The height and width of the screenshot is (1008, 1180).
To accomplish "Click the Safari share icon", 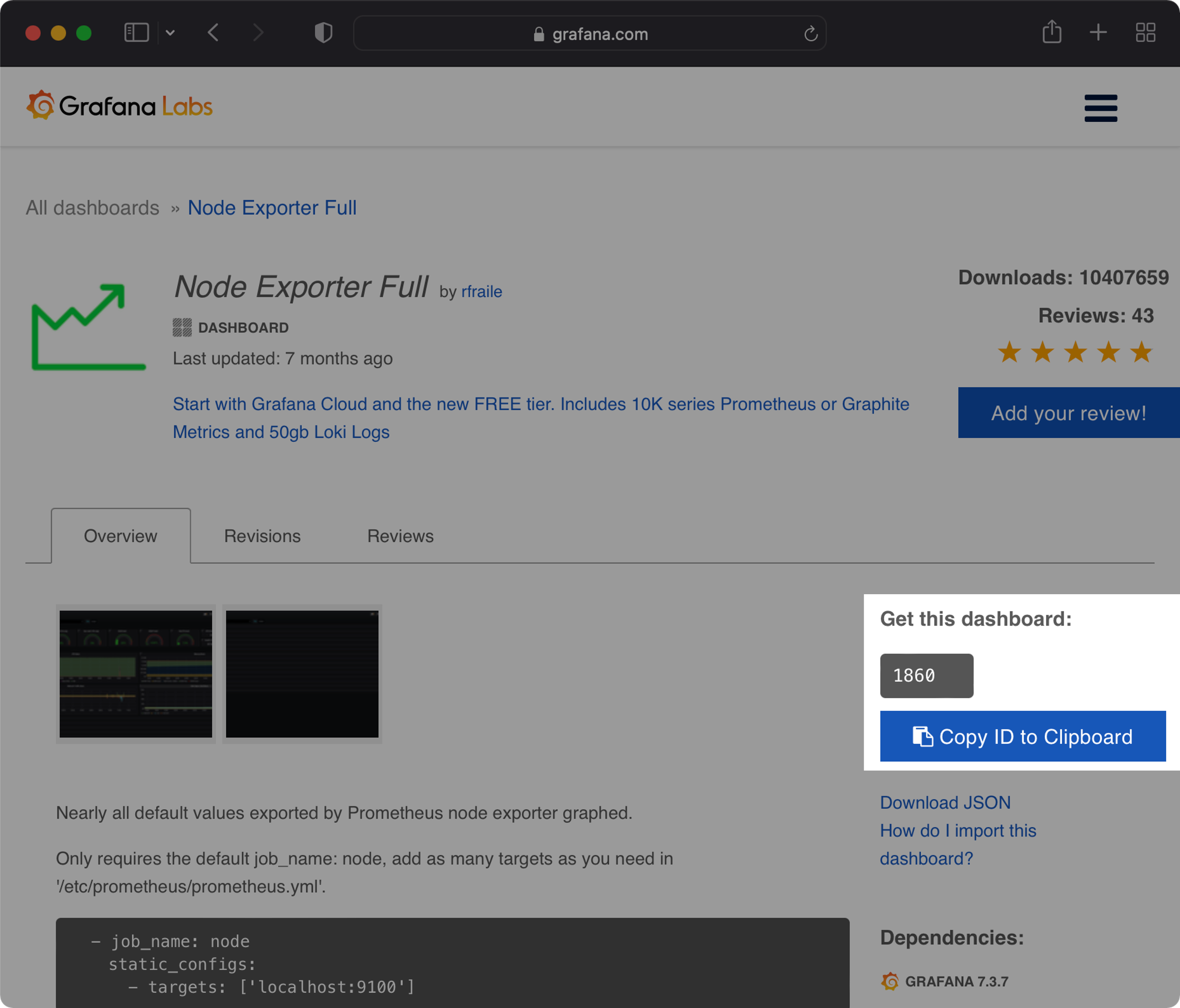I will point(1051,33).
